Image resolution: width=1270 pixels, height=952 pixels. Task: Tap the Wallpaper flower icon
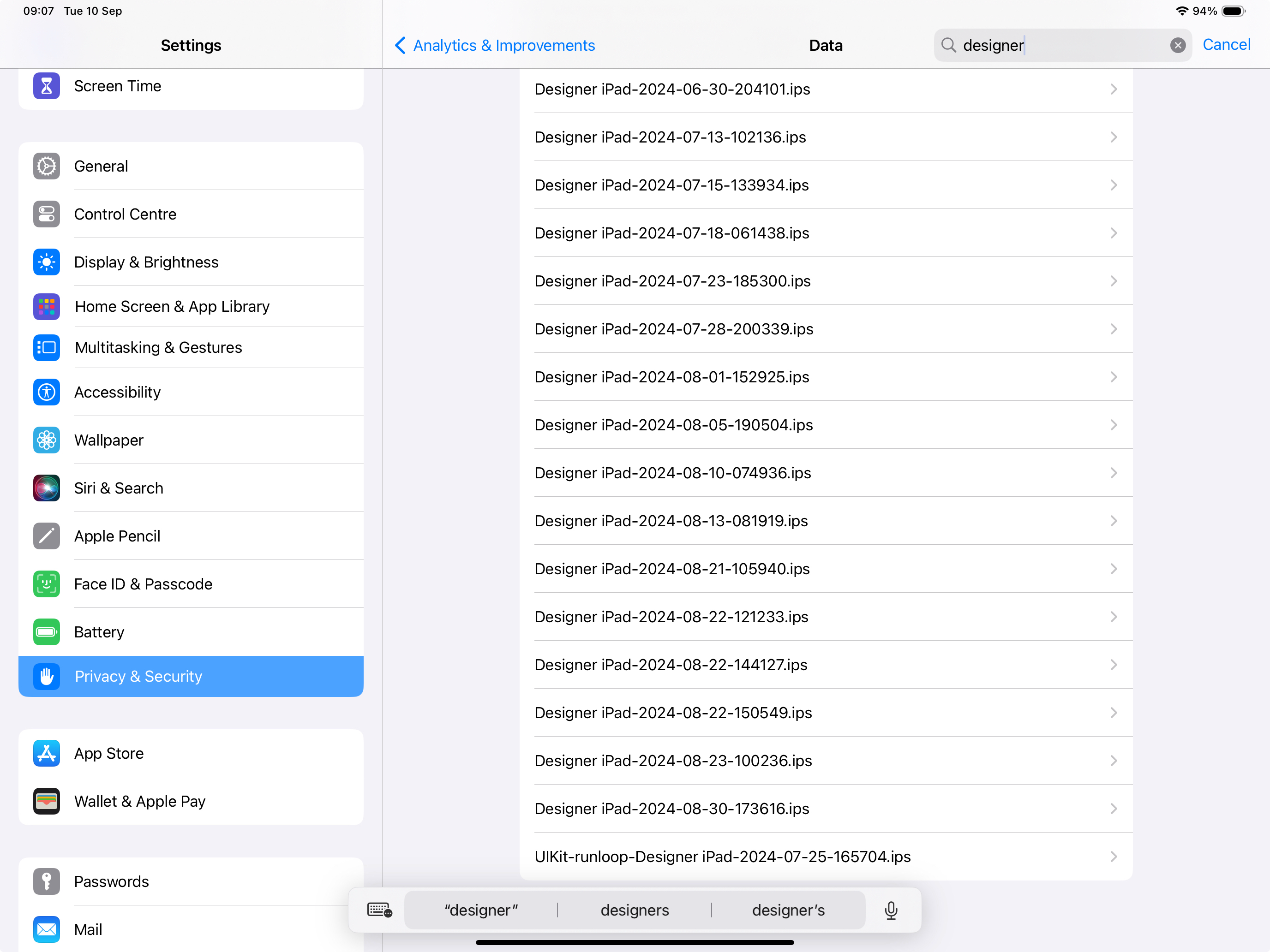(x=47, y=440)
